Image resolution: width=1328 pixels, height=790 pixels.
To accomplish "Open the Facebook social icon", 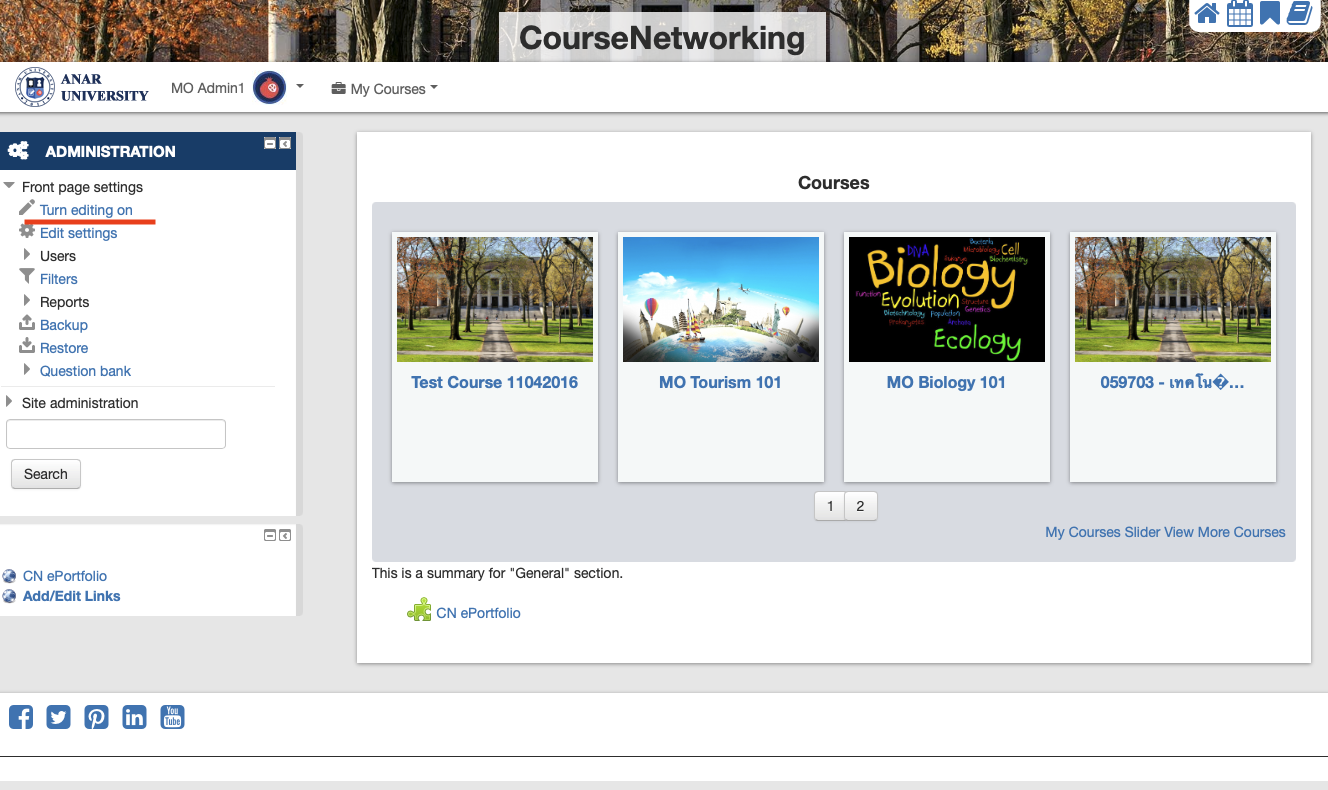I will click(x=21, y=717).
